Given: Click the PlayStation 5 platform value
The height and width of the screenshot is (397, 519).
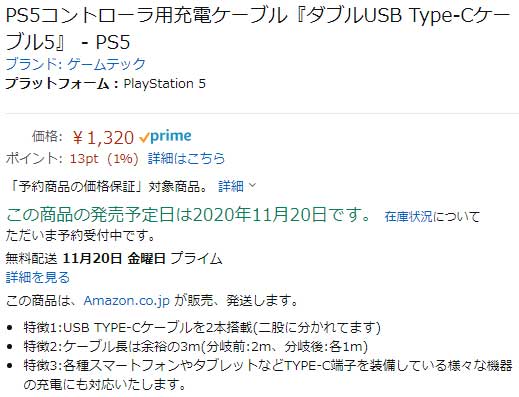Looking at the screenshot, I should pos(165,83).
